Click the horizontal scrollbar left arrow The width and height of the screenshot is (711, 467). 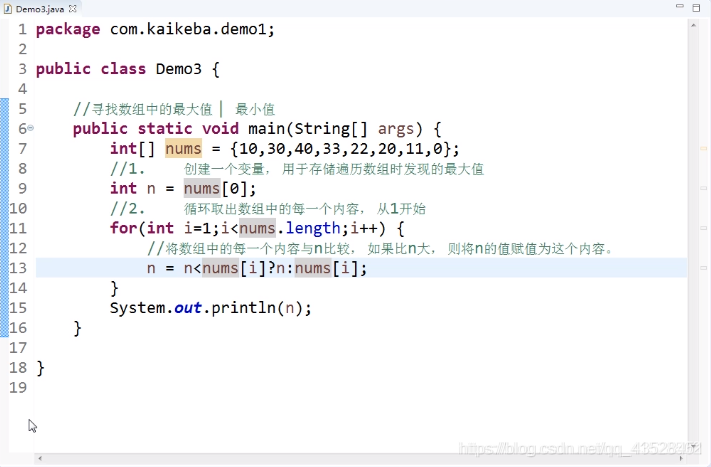pyautogui.click(x=40, y=458)
